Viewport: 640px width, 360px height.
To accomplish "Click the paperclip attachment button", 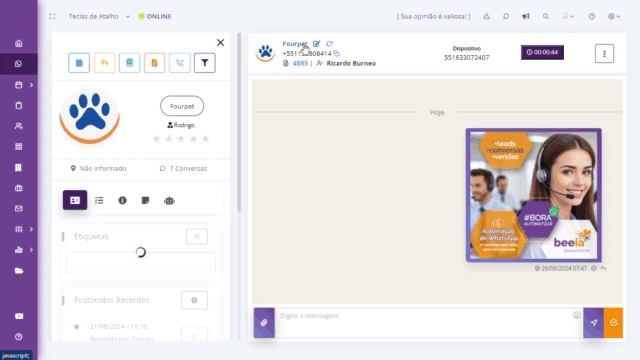I will (x=264, y=322).
